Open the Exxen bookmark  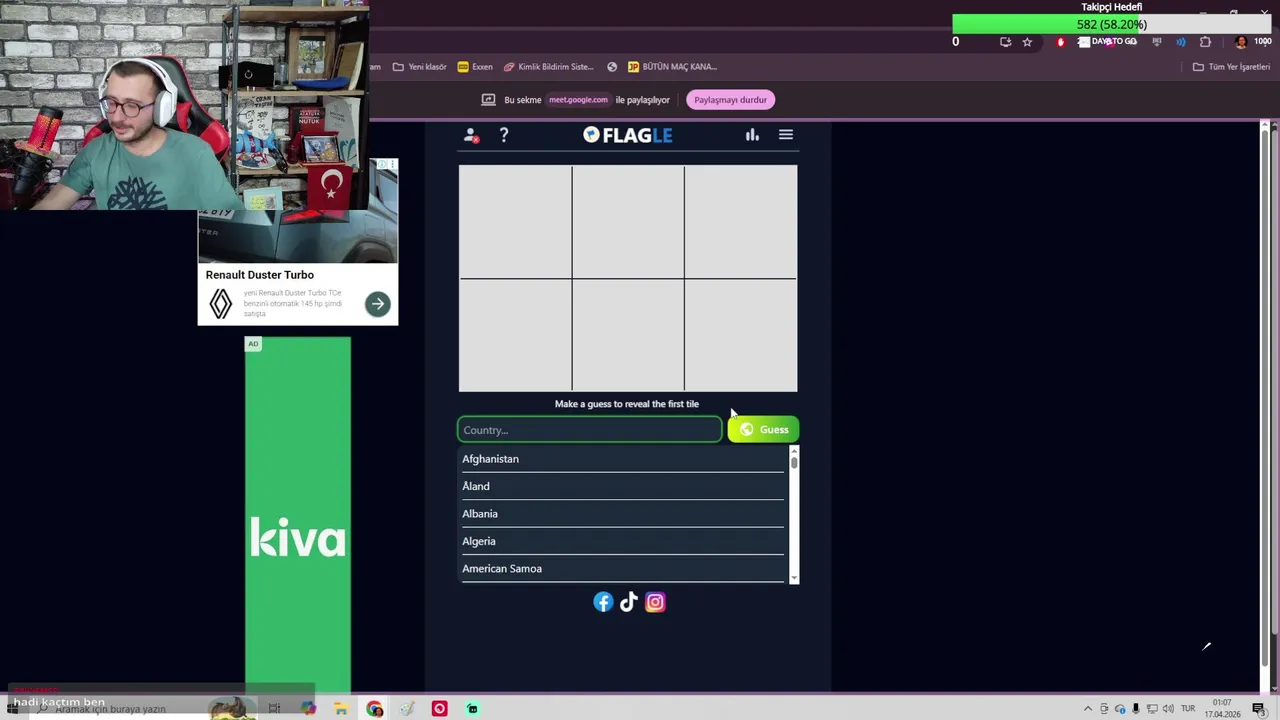pos(475,67)
